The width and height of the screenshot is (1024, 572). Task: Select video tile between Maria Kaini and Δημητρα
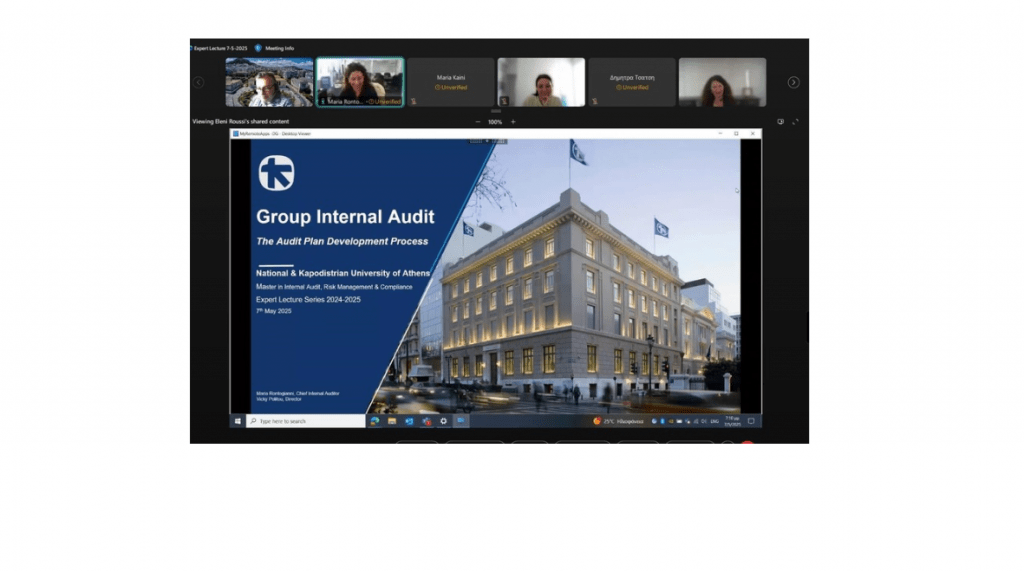(x=541, y=82)
